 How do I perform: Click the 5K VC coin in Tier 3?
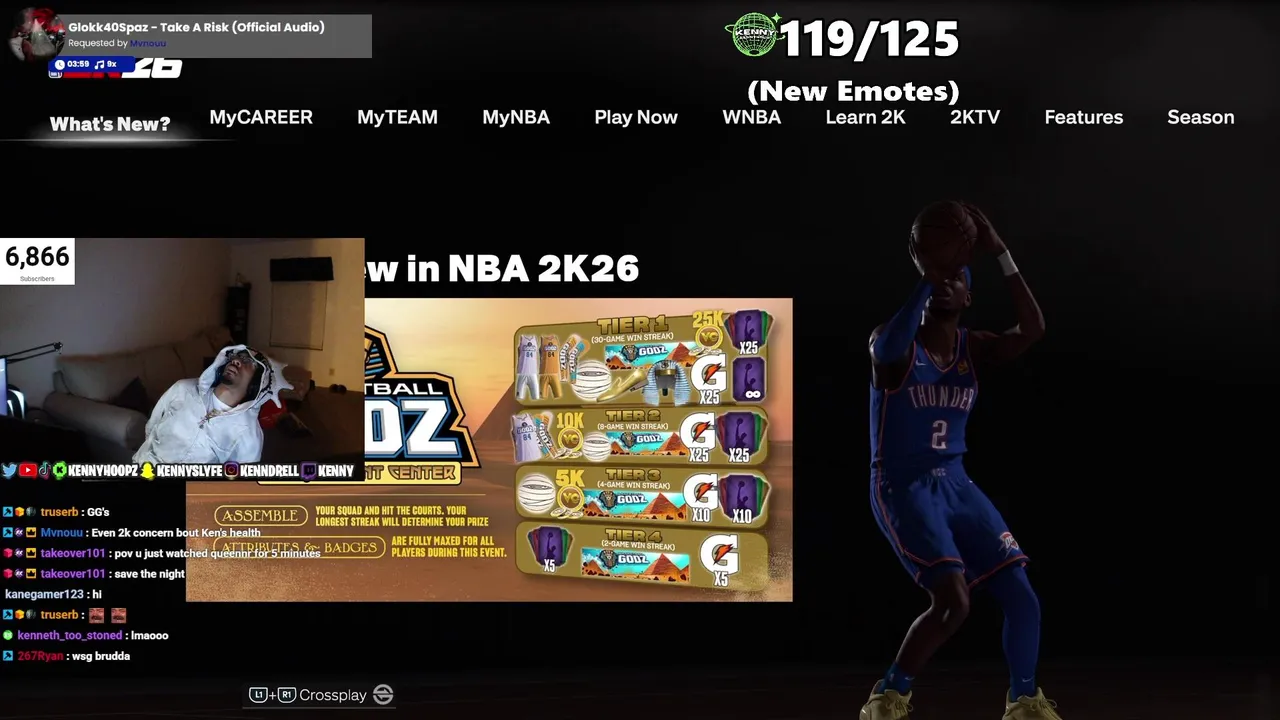point(570,497)
